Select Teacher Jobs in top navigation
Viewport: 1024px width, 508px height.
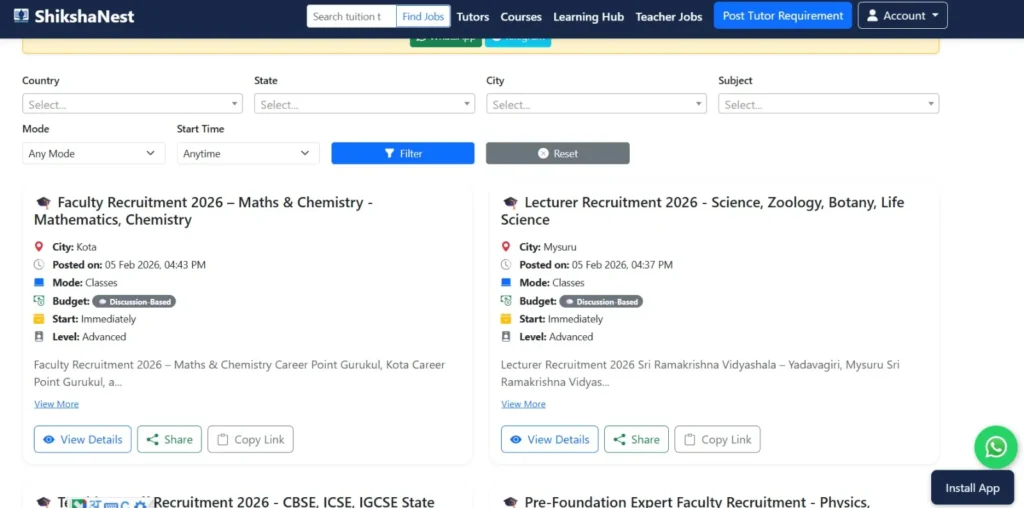pos(669,17)
